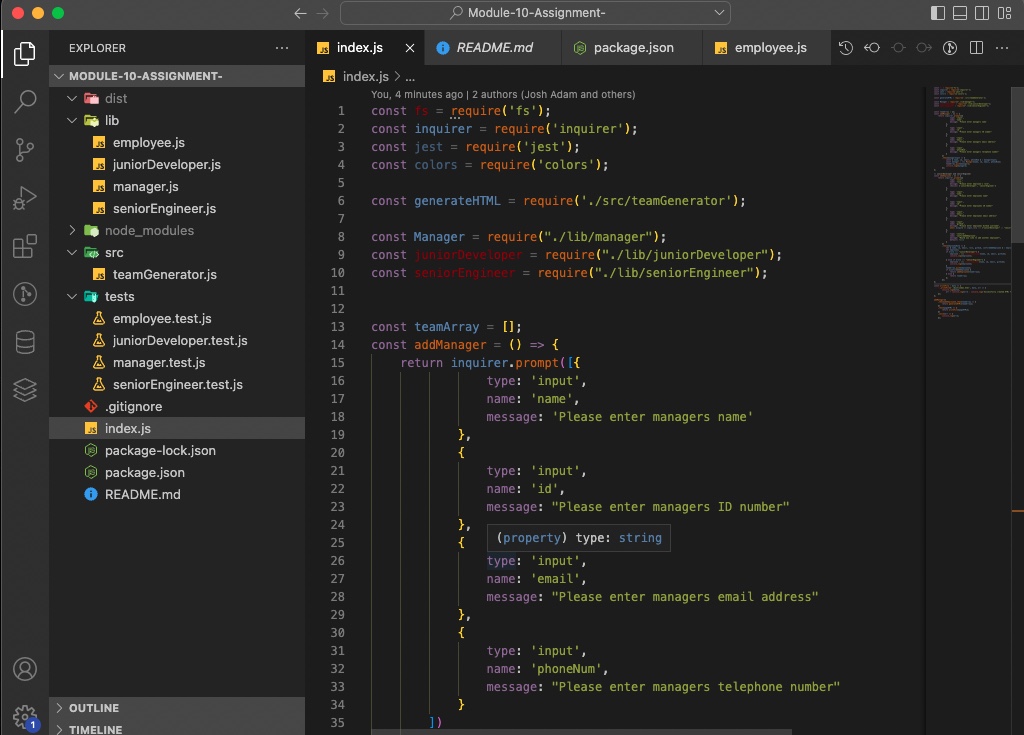Open the Source Control view
Screen dimensions: 1024x735
[x=25, y=150]
